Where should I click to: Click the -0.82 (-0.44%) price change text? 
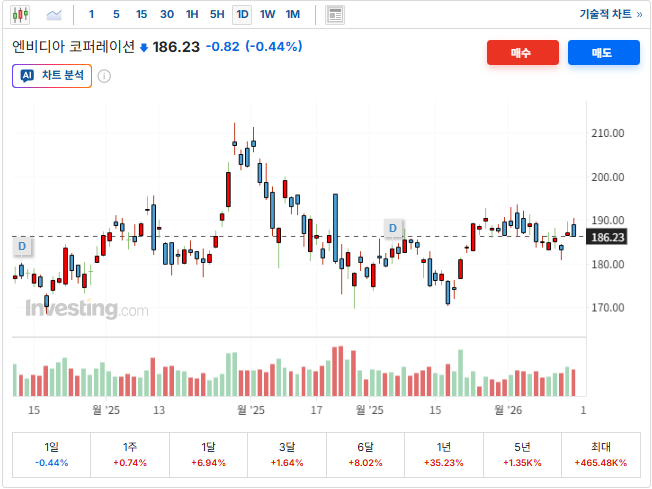[x=254, y=46]
